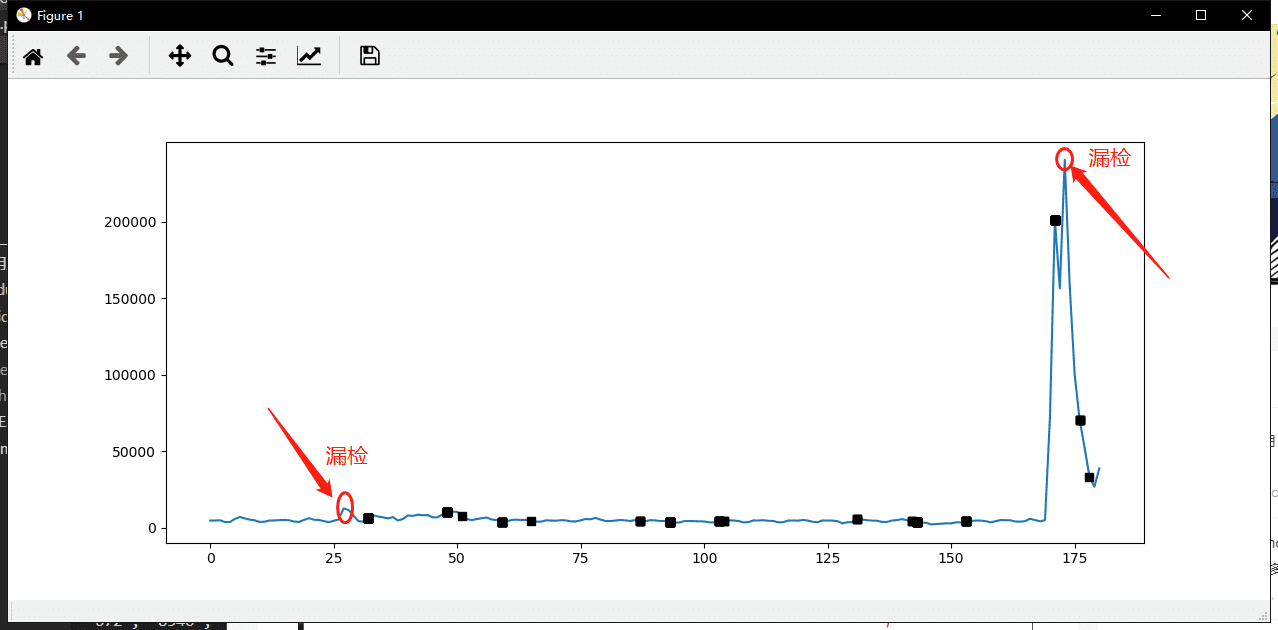Open the edit axis and curve parameters
The height and width of the screenshot is (630, 1278).
point(309,56)
